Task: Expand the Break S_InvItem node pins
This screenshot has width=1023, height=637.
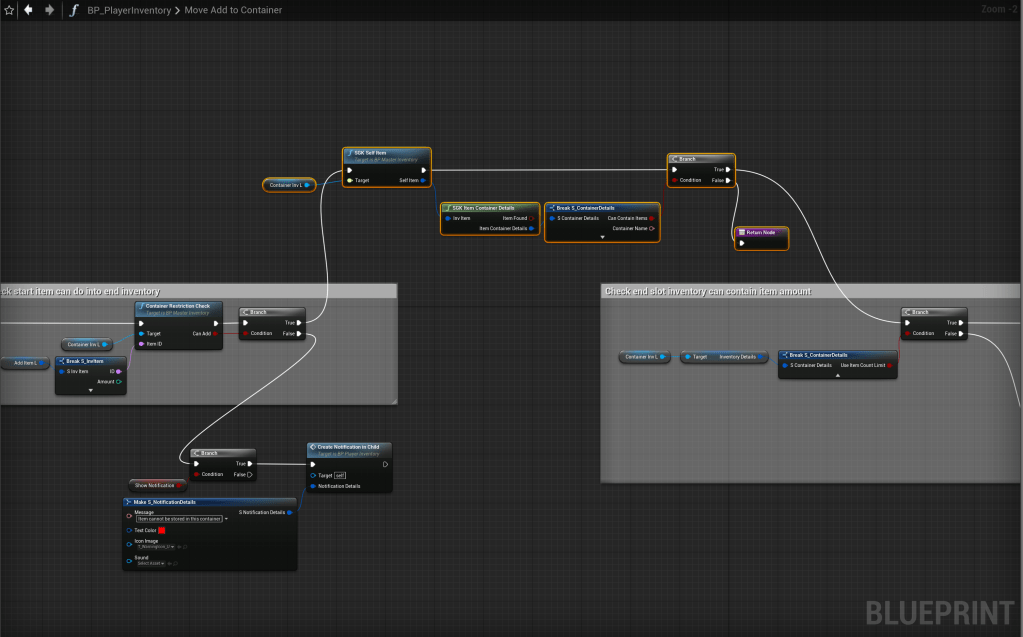Action: (x=90, y=391)
